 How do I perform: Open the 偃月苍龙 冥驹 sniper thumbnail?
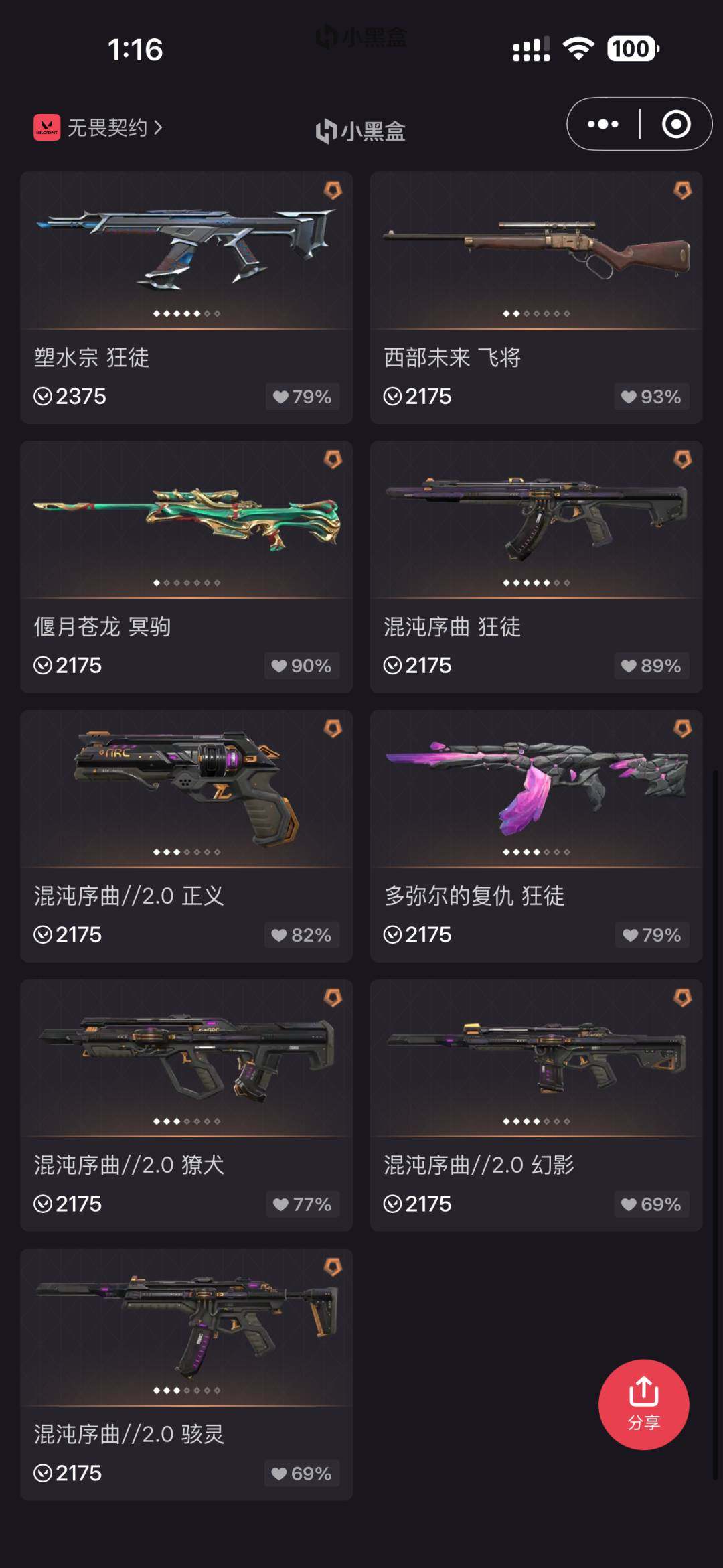pyautogui.click(x=187, y=519)
